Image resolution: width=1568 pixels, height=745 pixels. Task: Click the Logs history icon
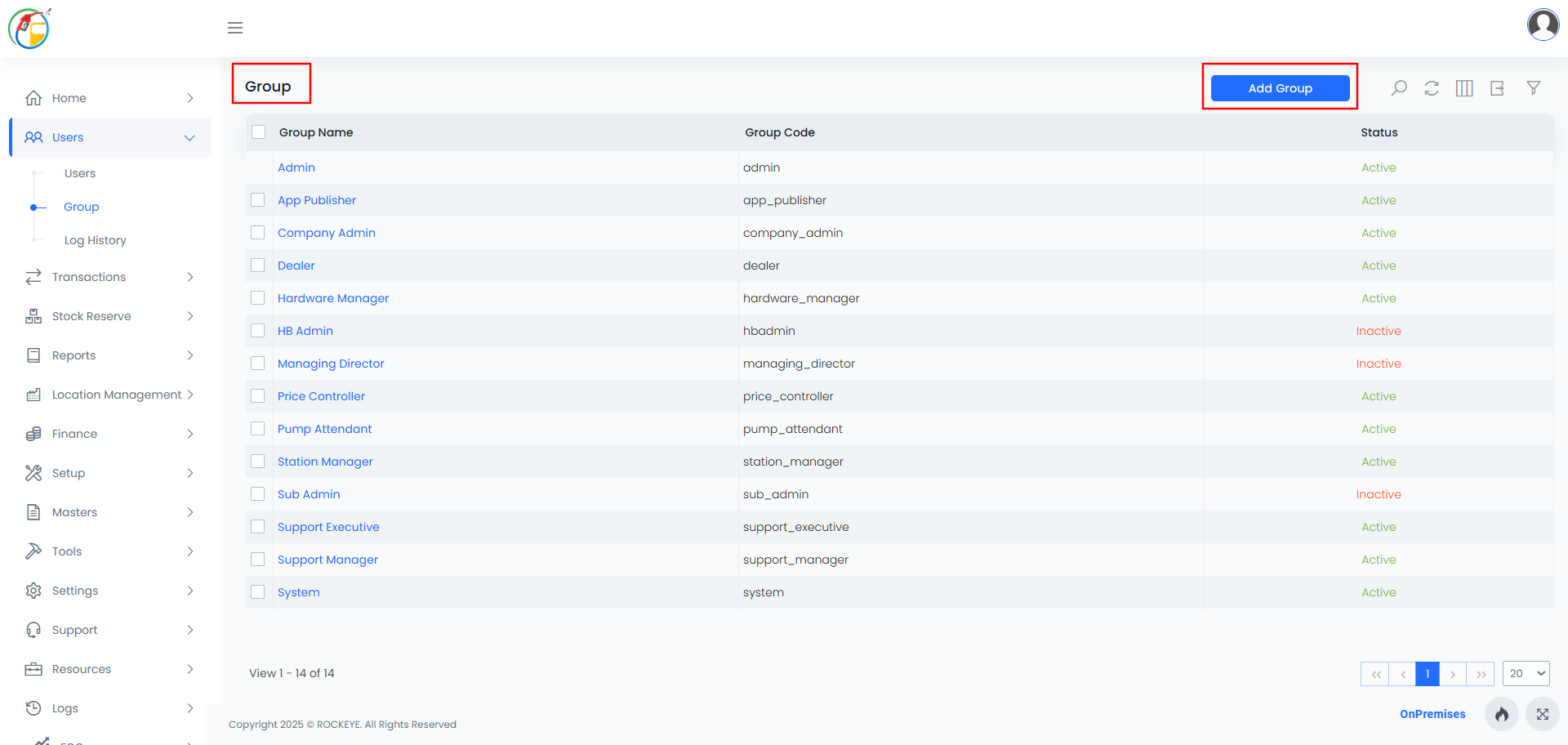click(x=33, y=708)
